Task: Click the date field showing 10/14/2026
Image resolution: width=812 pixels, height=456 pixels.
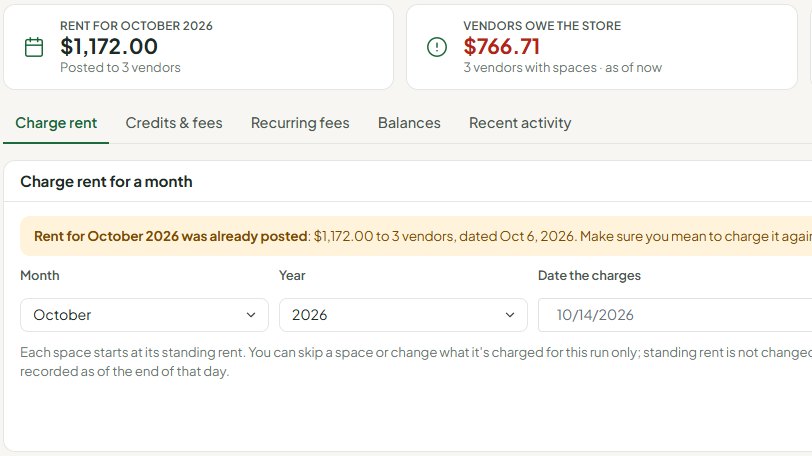Action: click(675, 315)
